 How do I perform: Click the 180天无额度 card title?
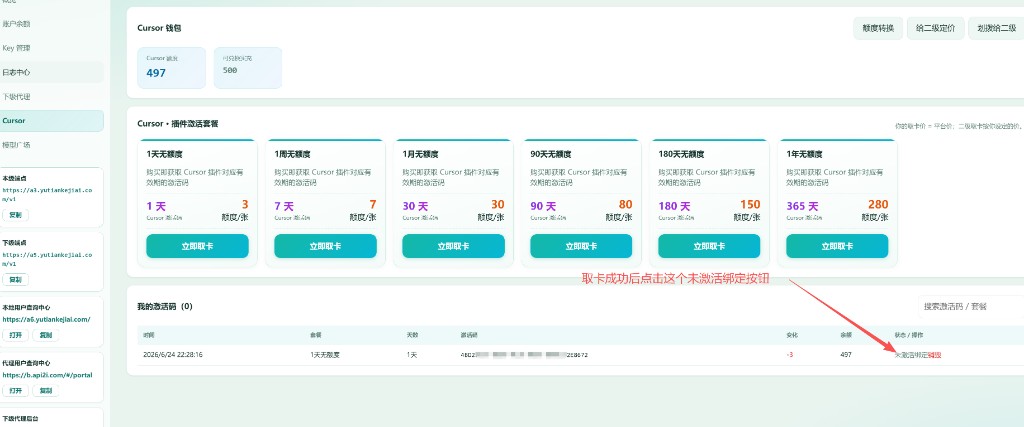tap(681, 155)
